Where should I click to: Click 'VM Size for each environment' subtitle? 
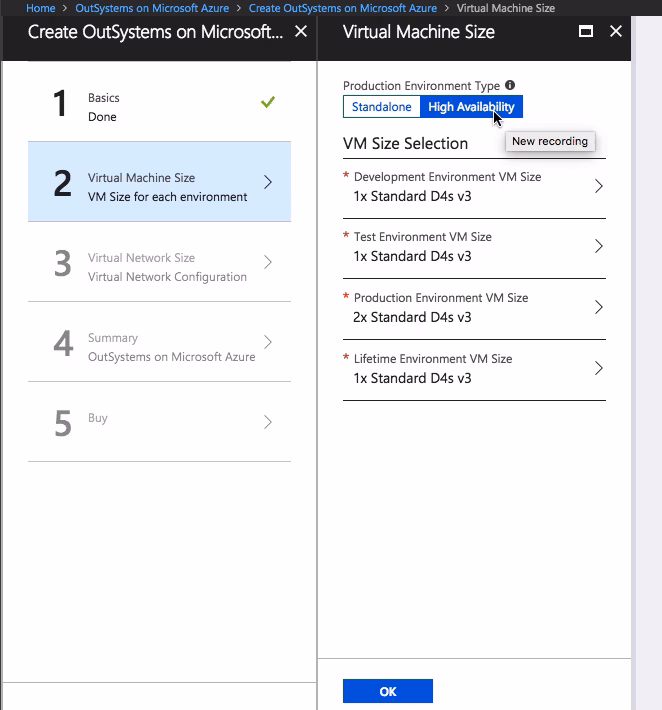point(168,197)
